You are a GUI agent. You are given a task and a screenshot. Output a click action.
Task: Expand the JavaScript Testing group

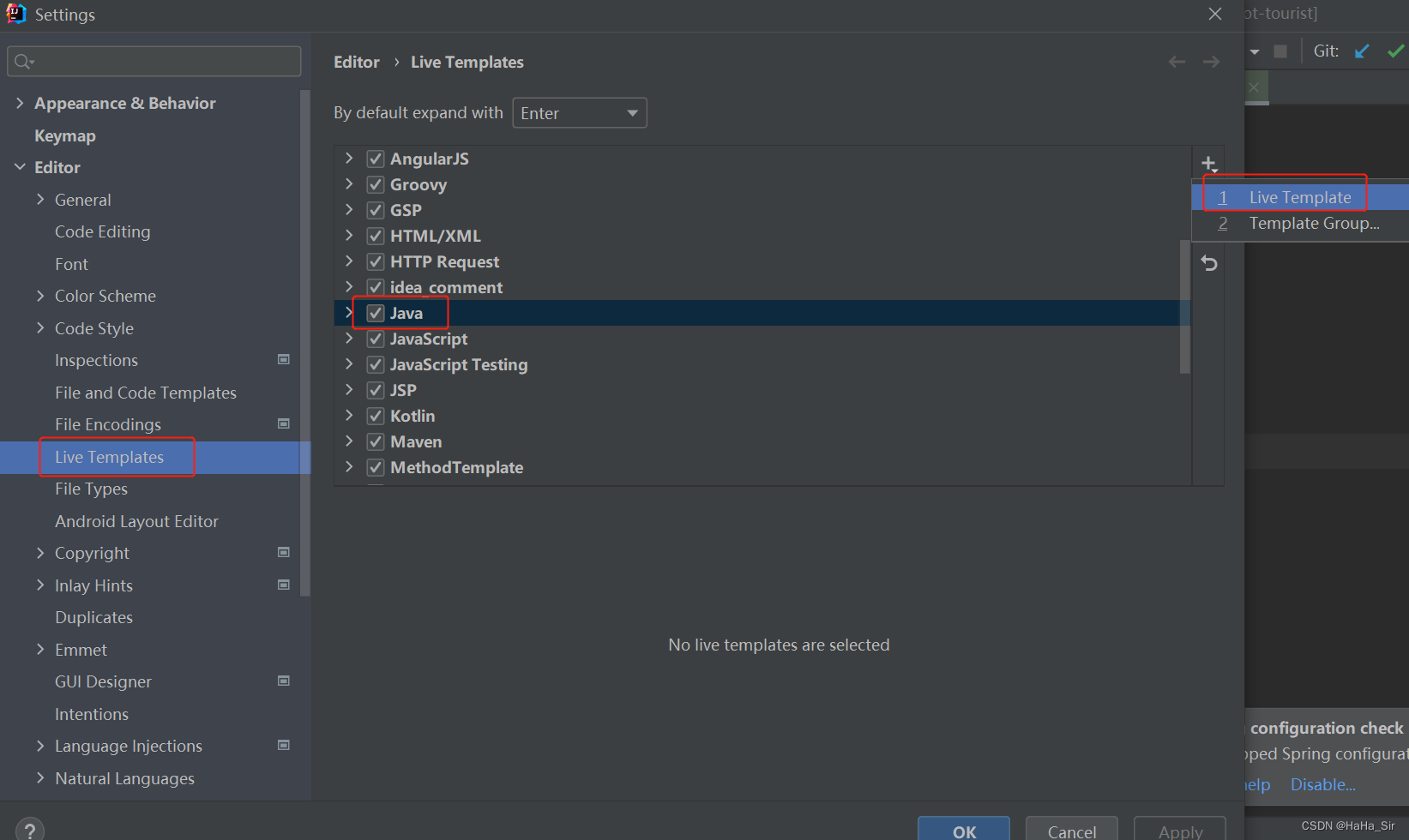coord(349,363)
